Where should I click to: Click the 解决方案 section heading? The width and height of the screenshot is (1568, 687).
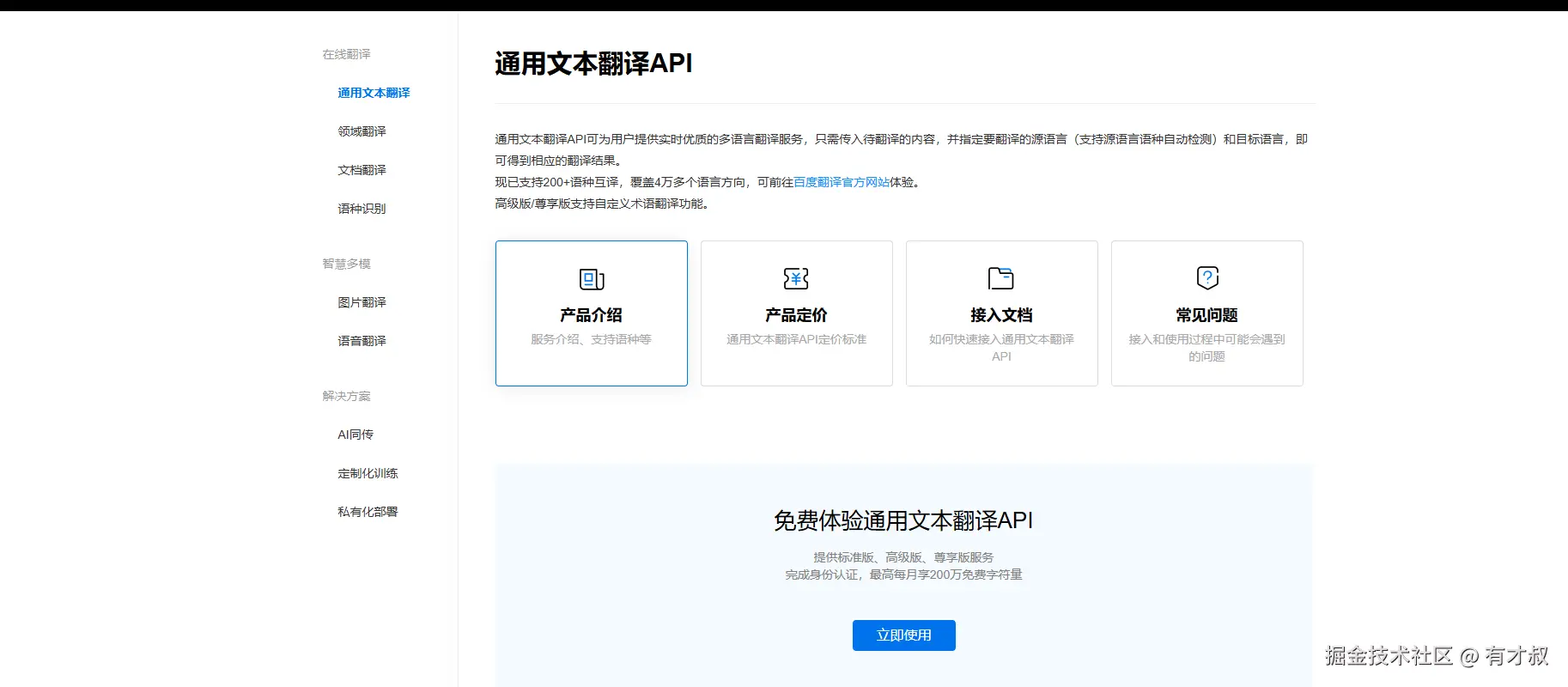pyautogui.click(x=346, y=396)
